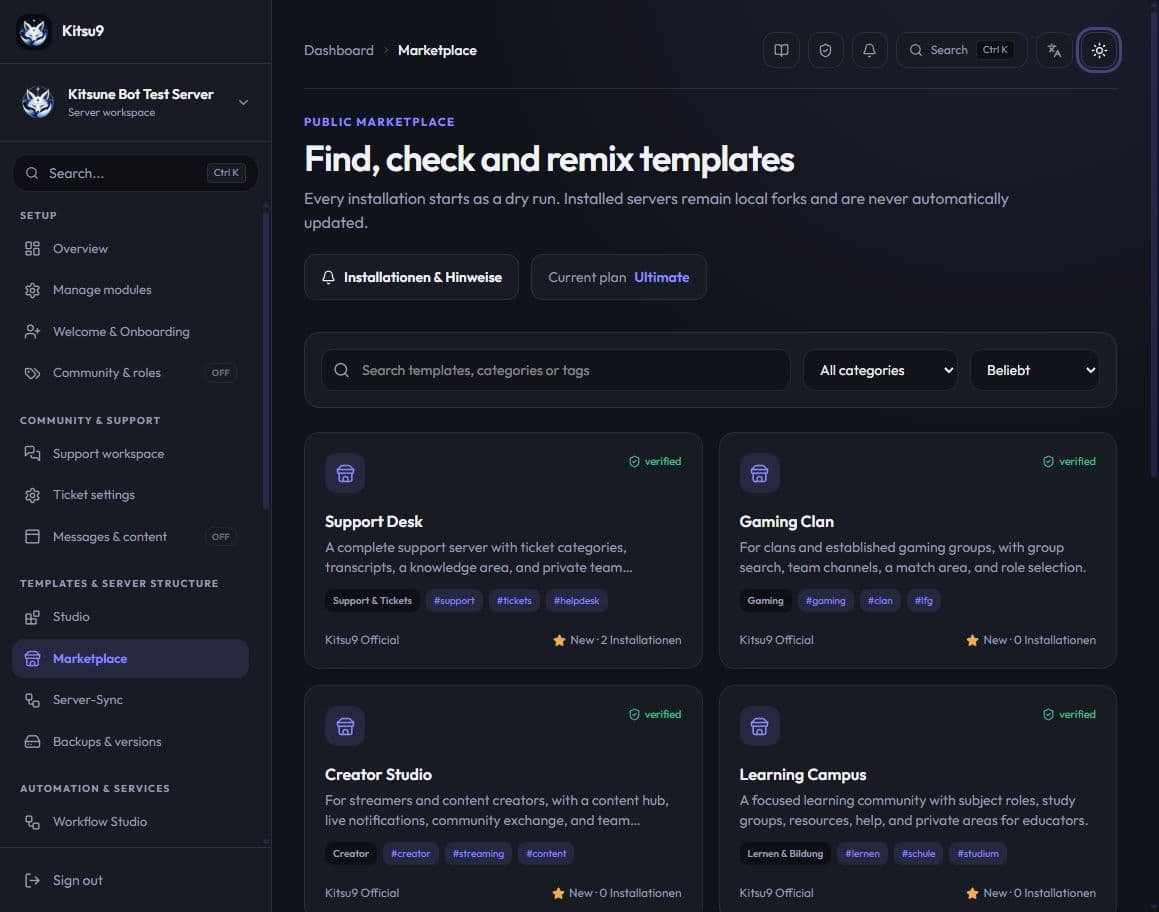The height and width of the screenshot is (912, 1159).
Task: Toggle the OFF badge for Community & roles
Action: point(220,372)
